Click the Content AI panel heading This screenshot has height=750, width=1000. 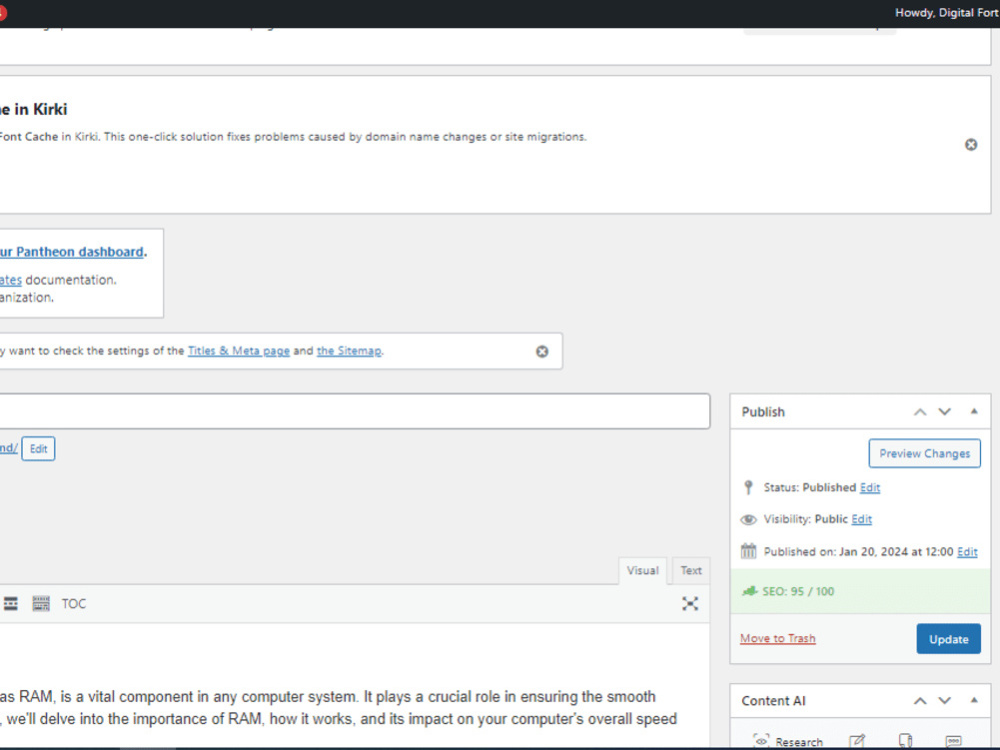point(773,700)
